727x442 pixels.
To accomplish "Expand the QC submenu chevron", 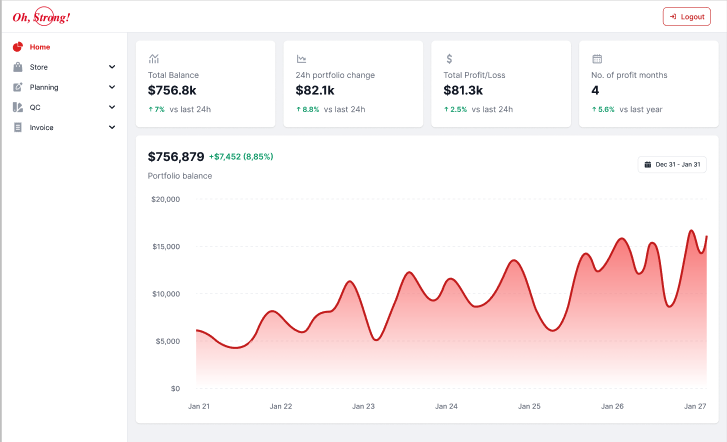I will click(112, 107).
